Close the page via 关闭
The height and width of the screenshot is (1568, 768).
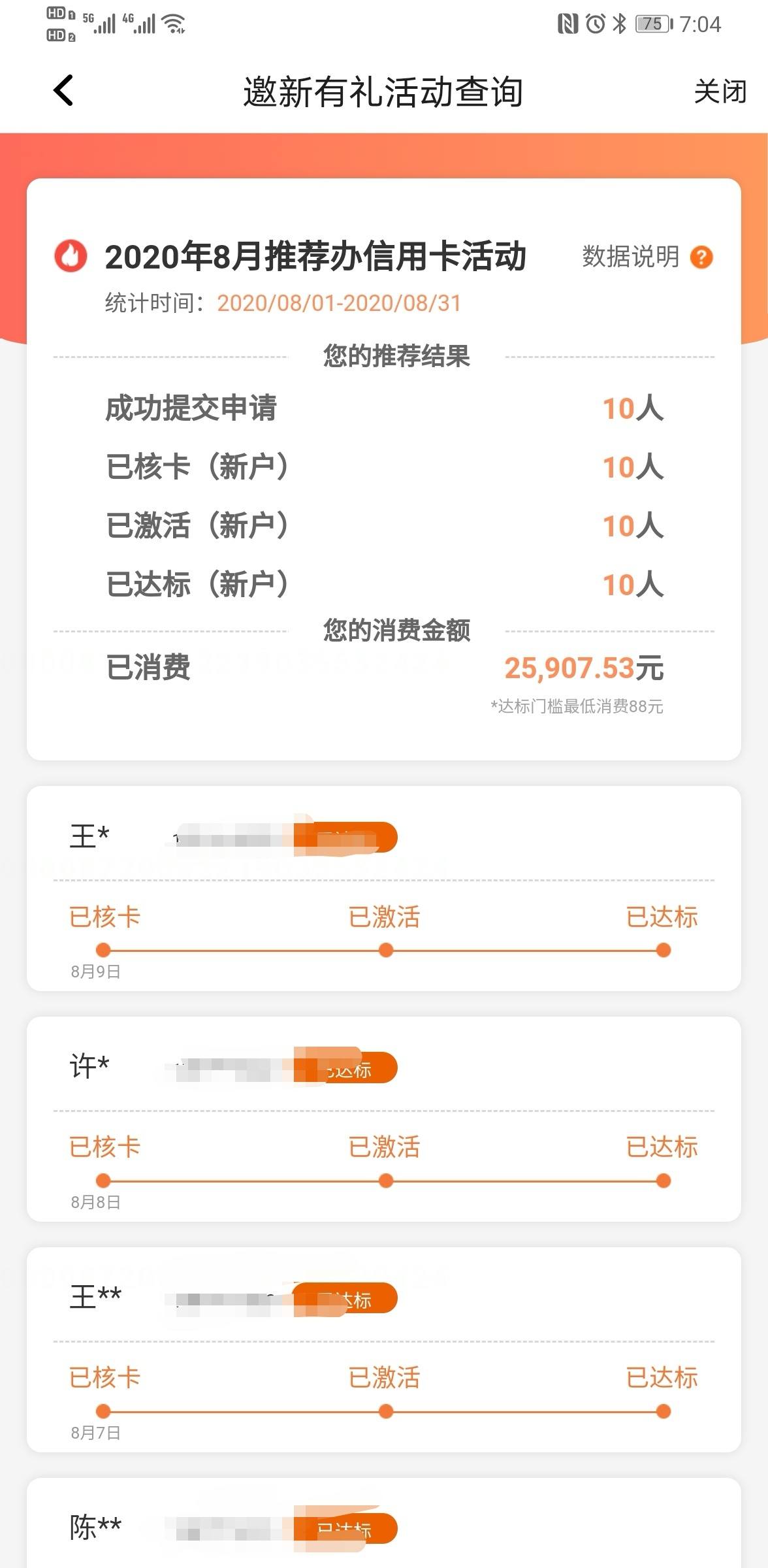720,91
